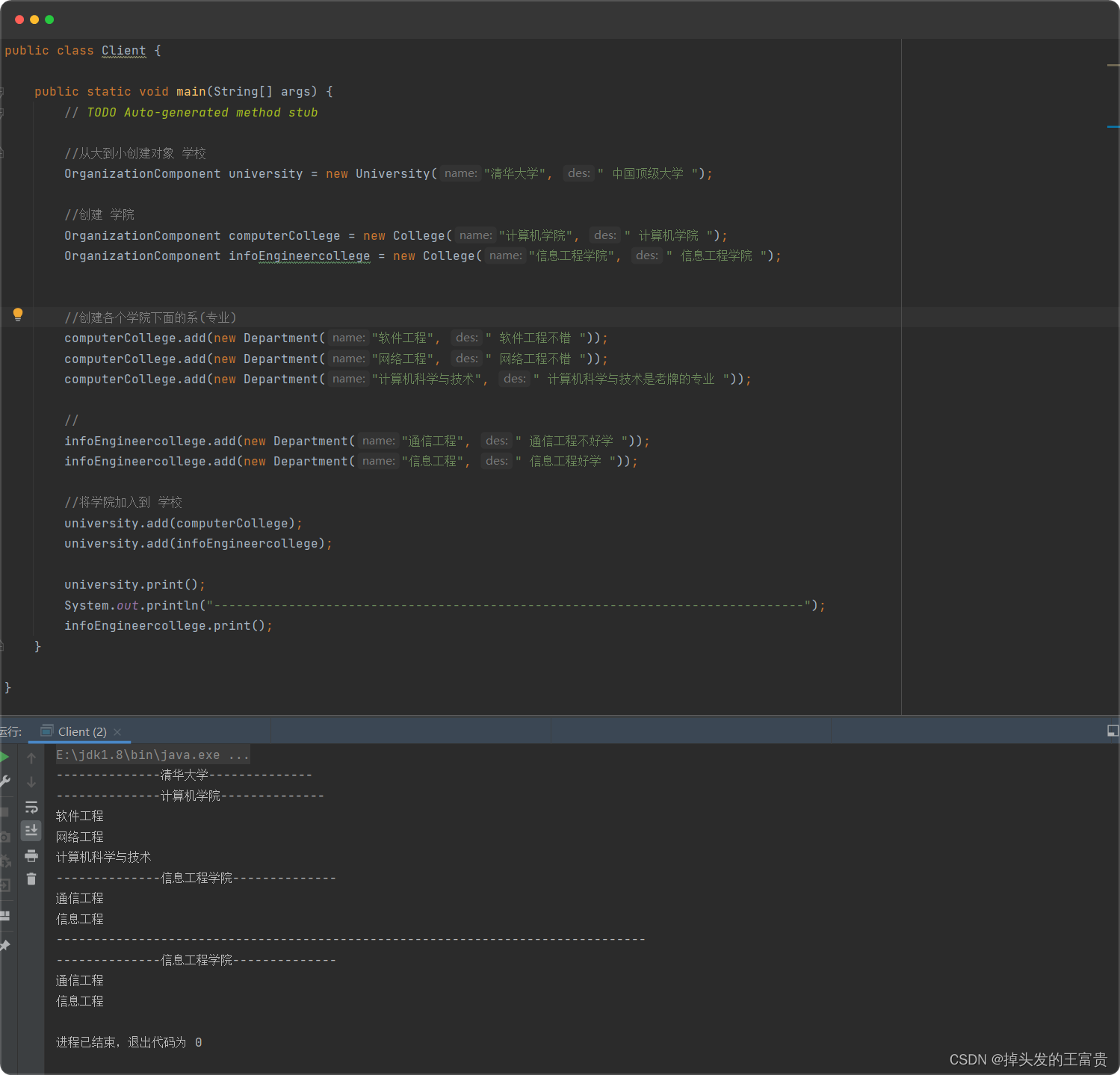Close the Client (2) run tab
The height and width of the screenshot is (1075, 1120).
tap(117, 732)
